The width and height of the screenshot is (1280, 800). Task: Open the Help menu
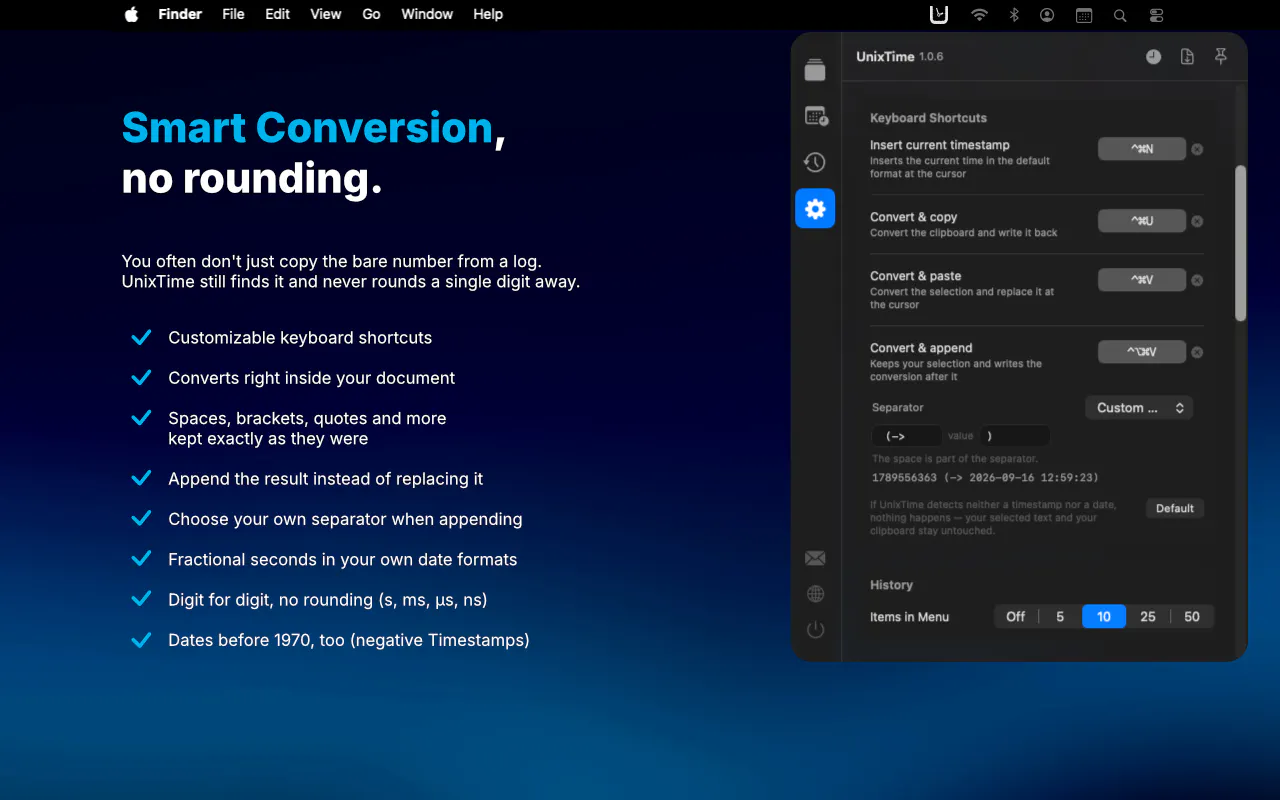pyautogui.click(x=488, y=14)
